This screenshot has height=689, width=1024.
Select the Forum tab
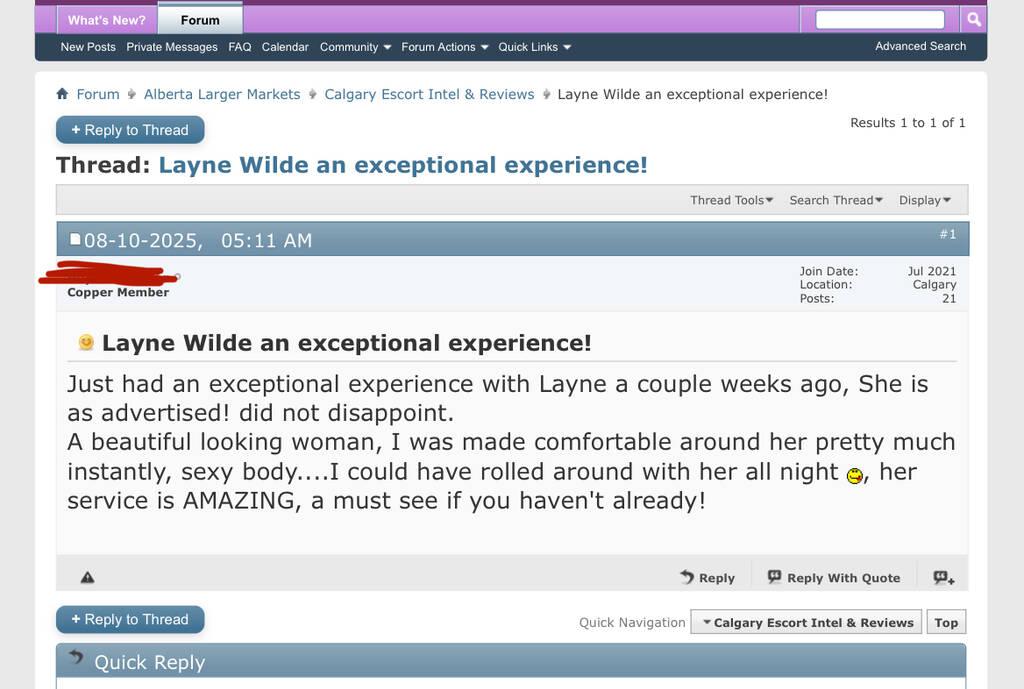[200, 20]
